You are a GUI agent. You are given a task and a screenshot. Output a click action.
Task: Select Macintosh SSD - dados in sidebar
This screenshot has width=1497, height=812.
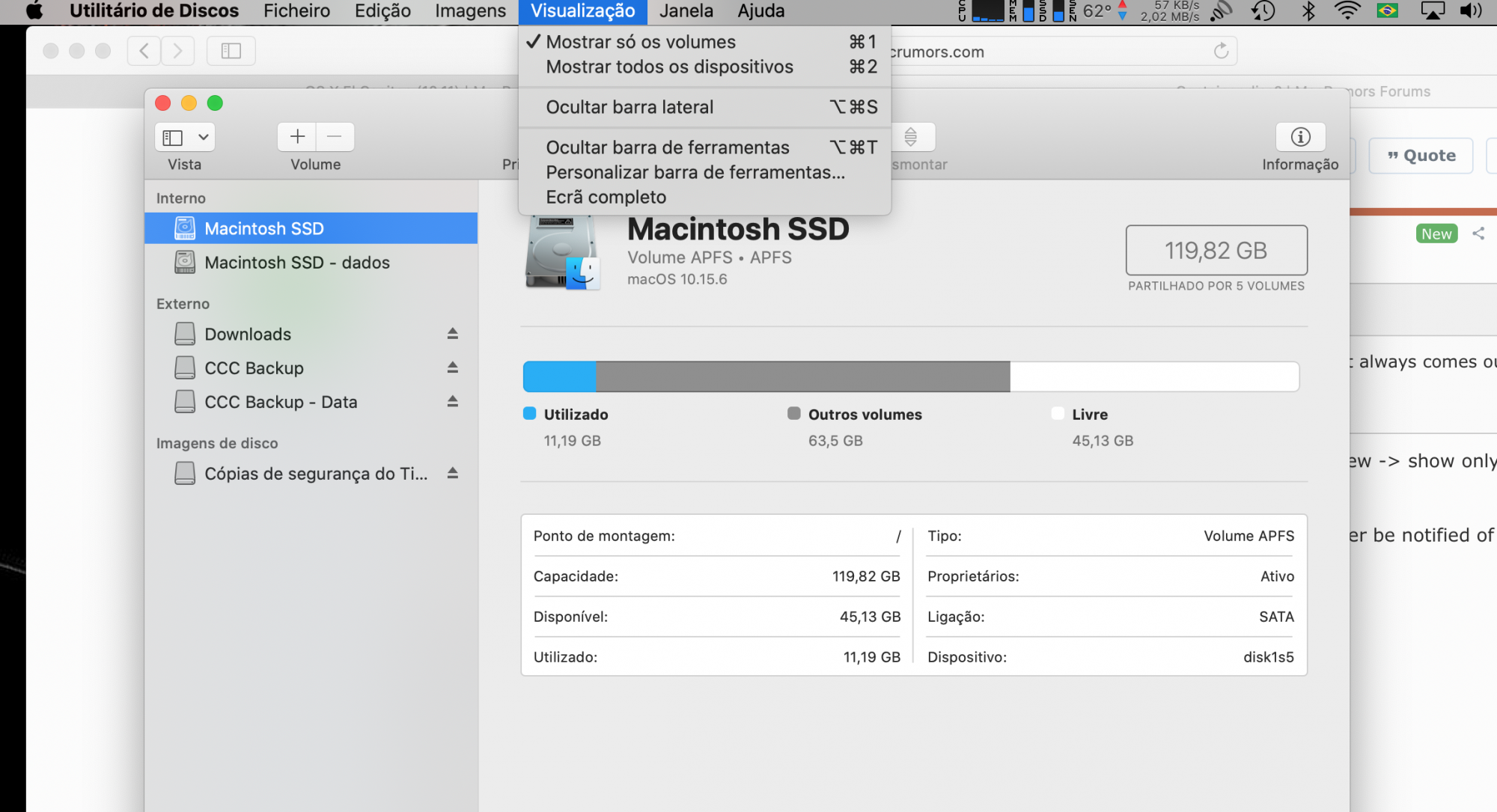(296, 263)
